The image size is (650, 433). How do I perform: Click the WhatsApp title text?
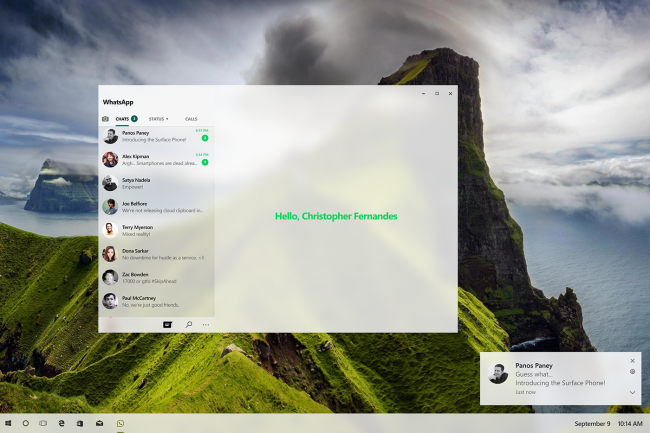pyautogui.click(x=118, y=102)
